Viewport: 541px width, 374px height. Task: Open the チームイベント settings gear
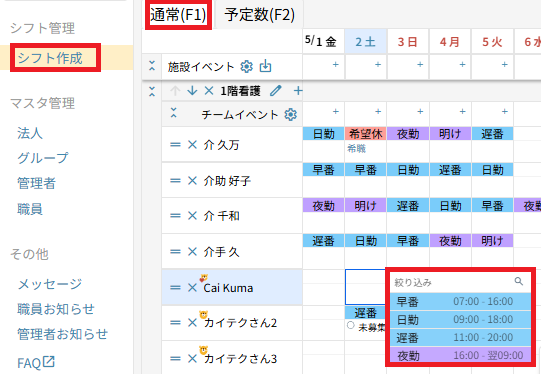(291, 114)
